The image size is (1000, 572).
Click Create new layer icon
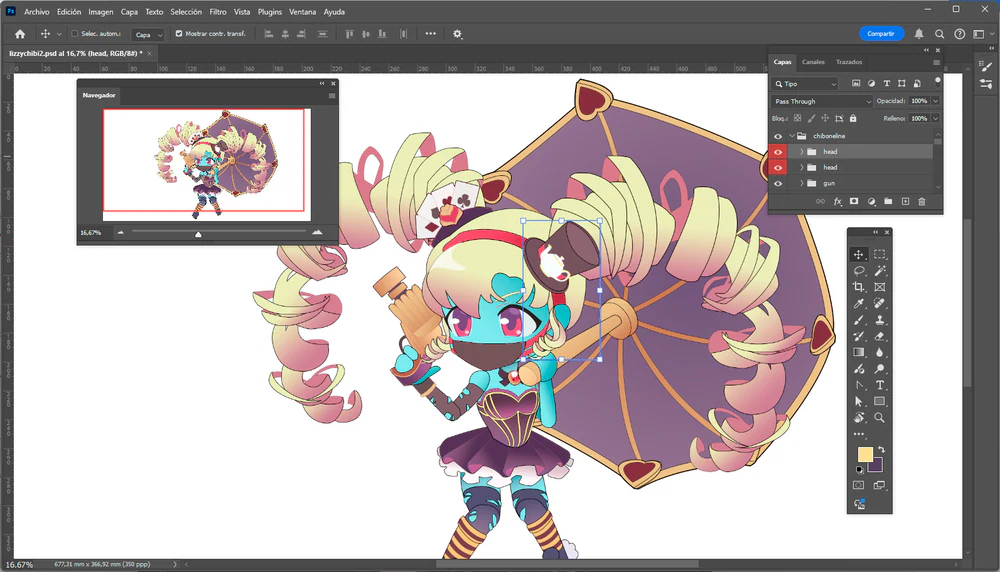pos(905,202)
